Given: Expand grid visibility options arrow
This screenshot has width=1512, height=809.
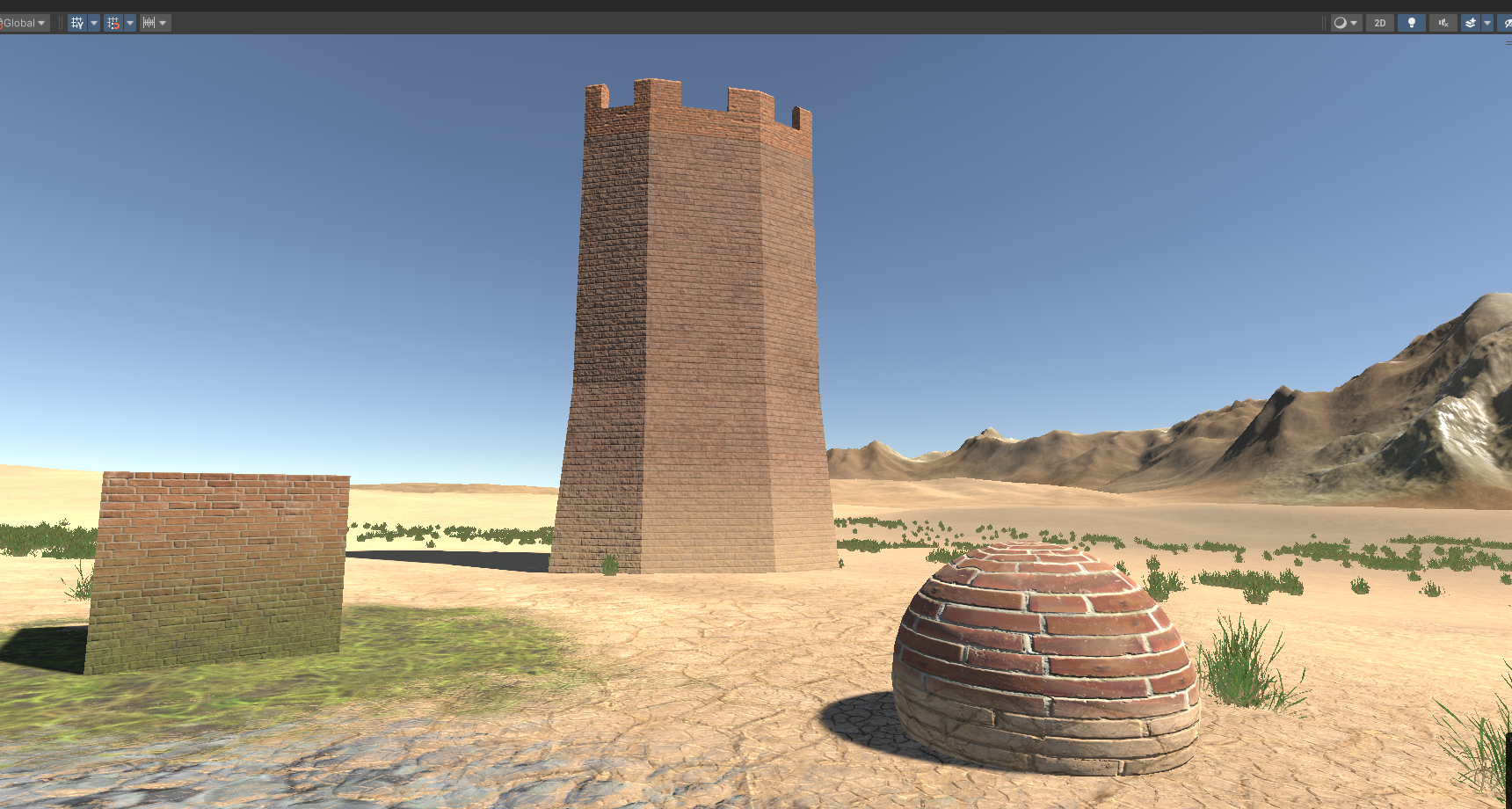Looking at the screenshot, I should point(94,23).
